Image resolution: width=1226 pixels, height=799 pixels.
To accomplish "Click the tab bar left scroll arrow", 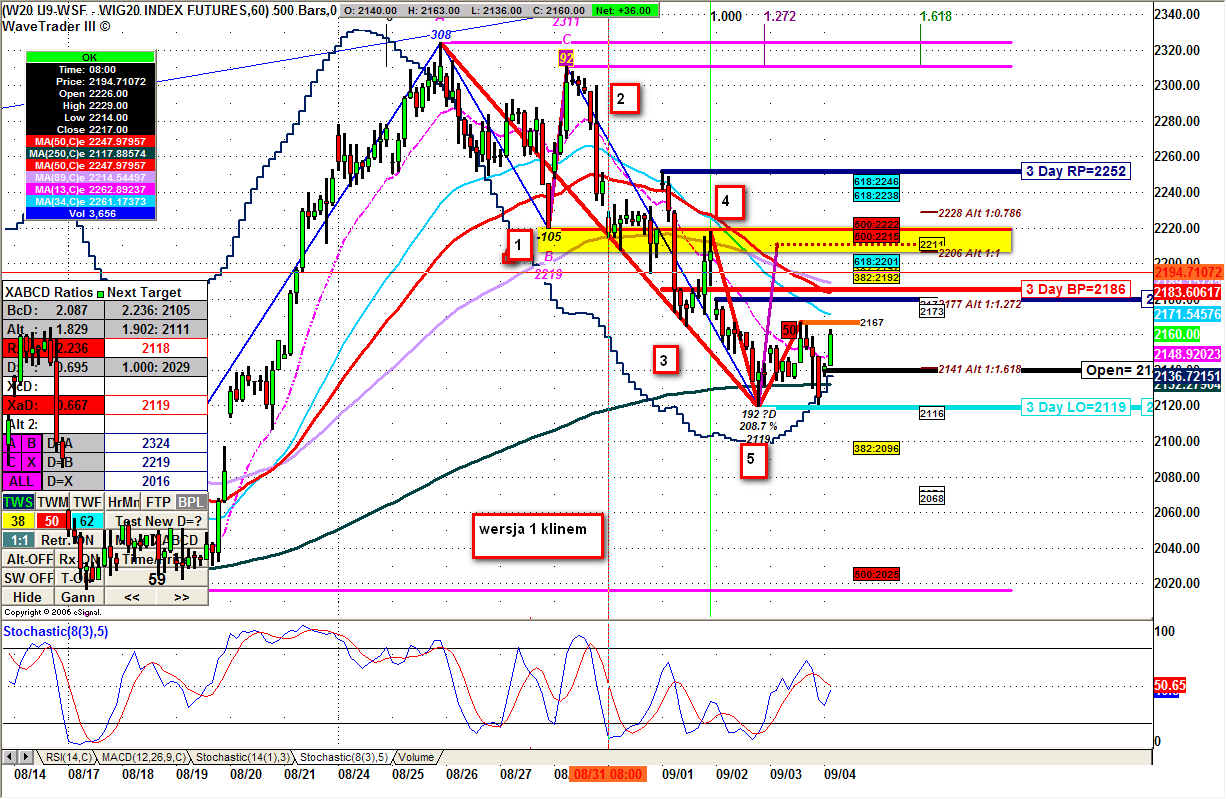I will (9, 757).
